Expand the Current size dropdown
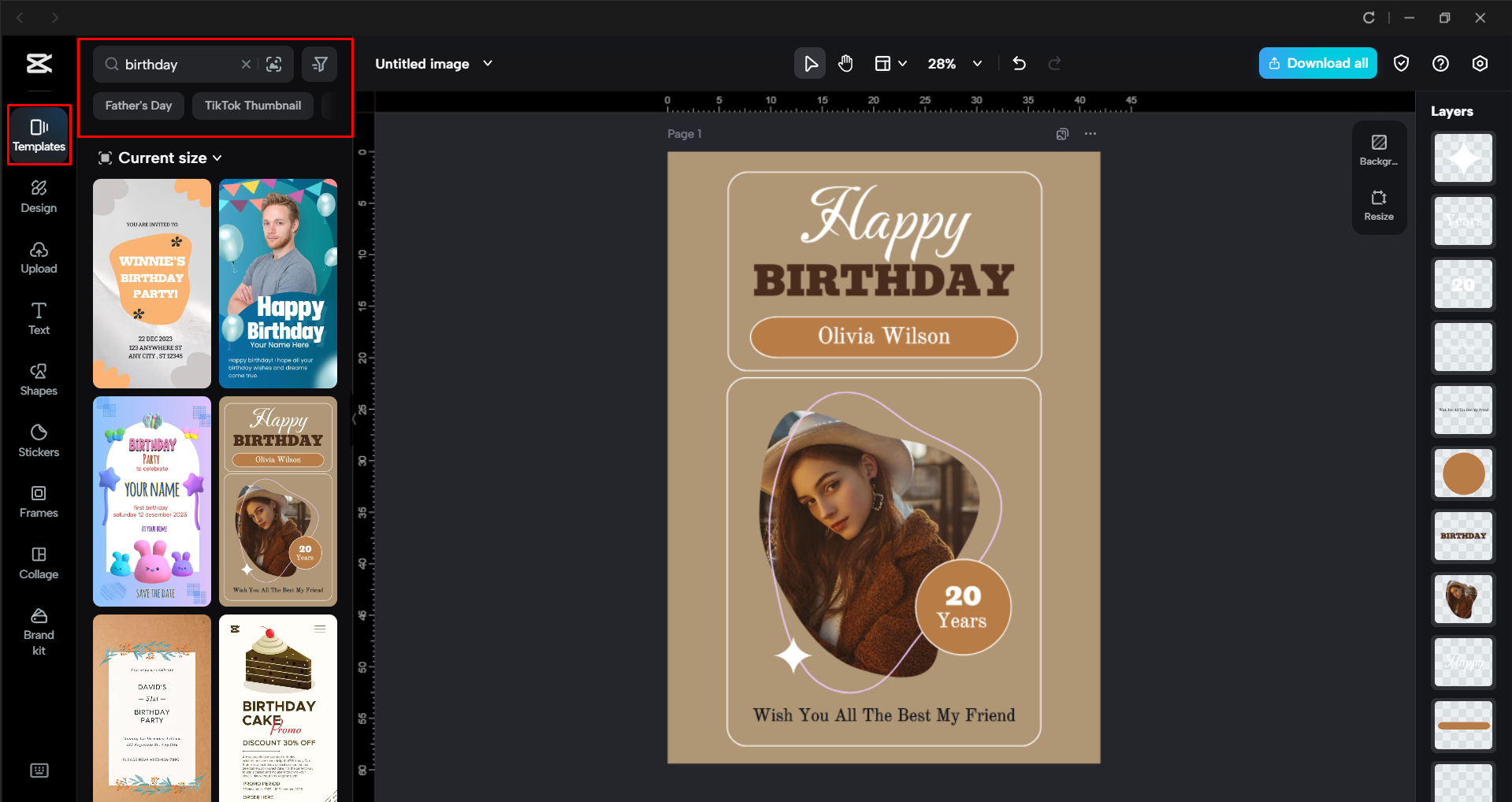Screen dimensions: 1512x802 pyautogui.click(x=160, y=158)
